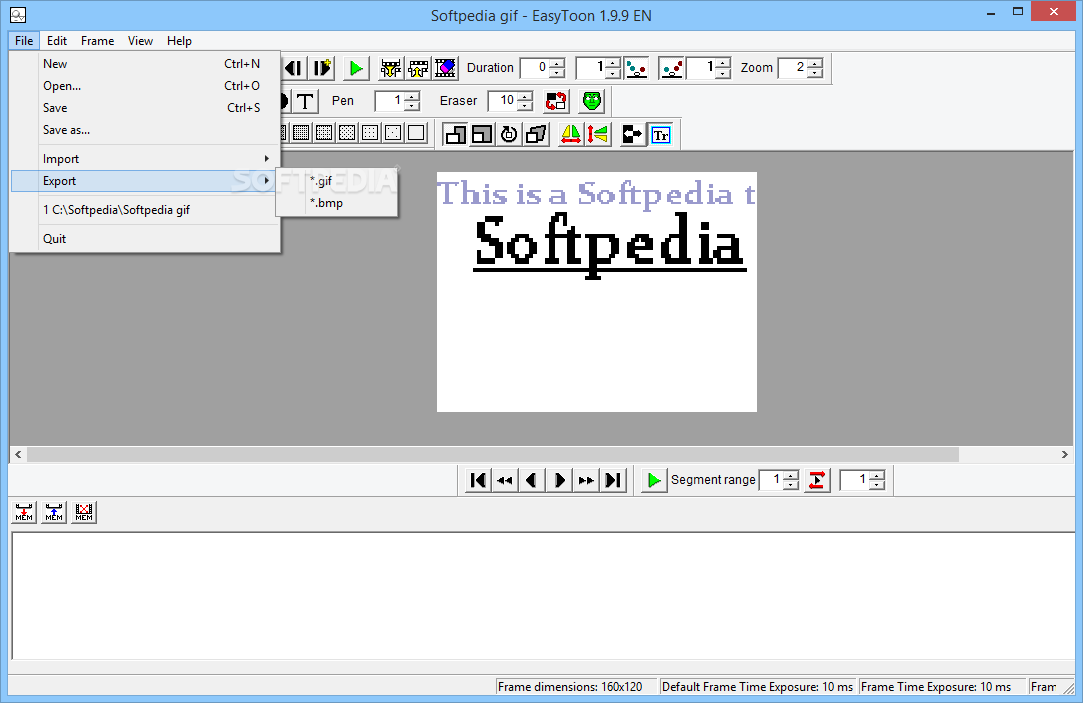This screenshot has width=1083, height=703.
Task: Flip selection horizontally icon
Action: point(571,134)
